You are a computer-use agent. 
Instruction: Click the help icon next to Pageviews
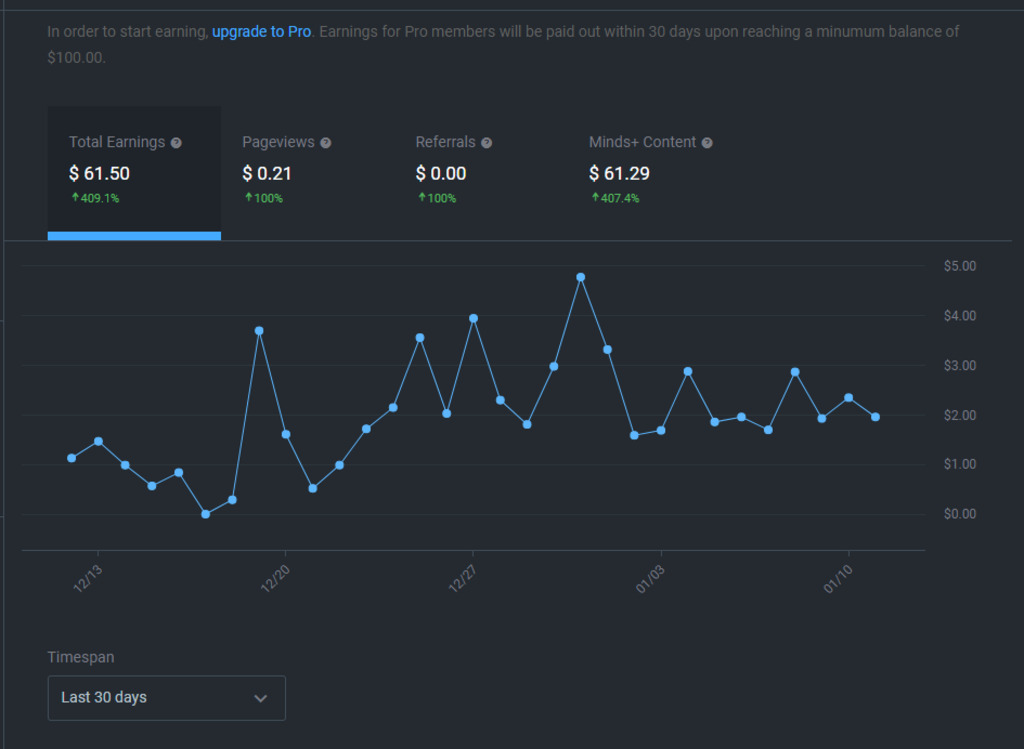click(325, 143)
